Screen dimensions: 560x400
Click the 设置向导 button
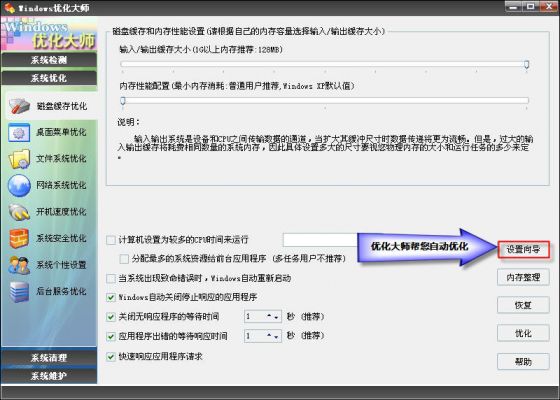click(x=523, y=250)
